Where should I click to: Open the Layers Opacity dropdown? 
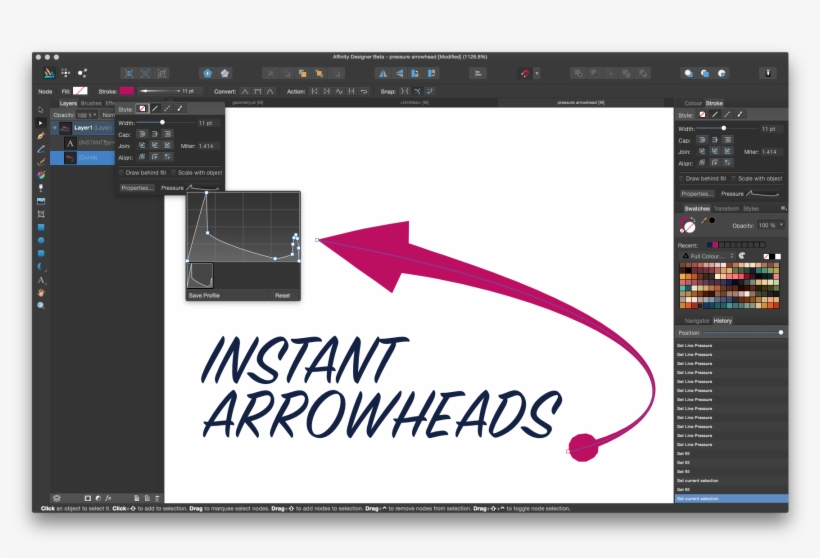click(x=95, y=115)
